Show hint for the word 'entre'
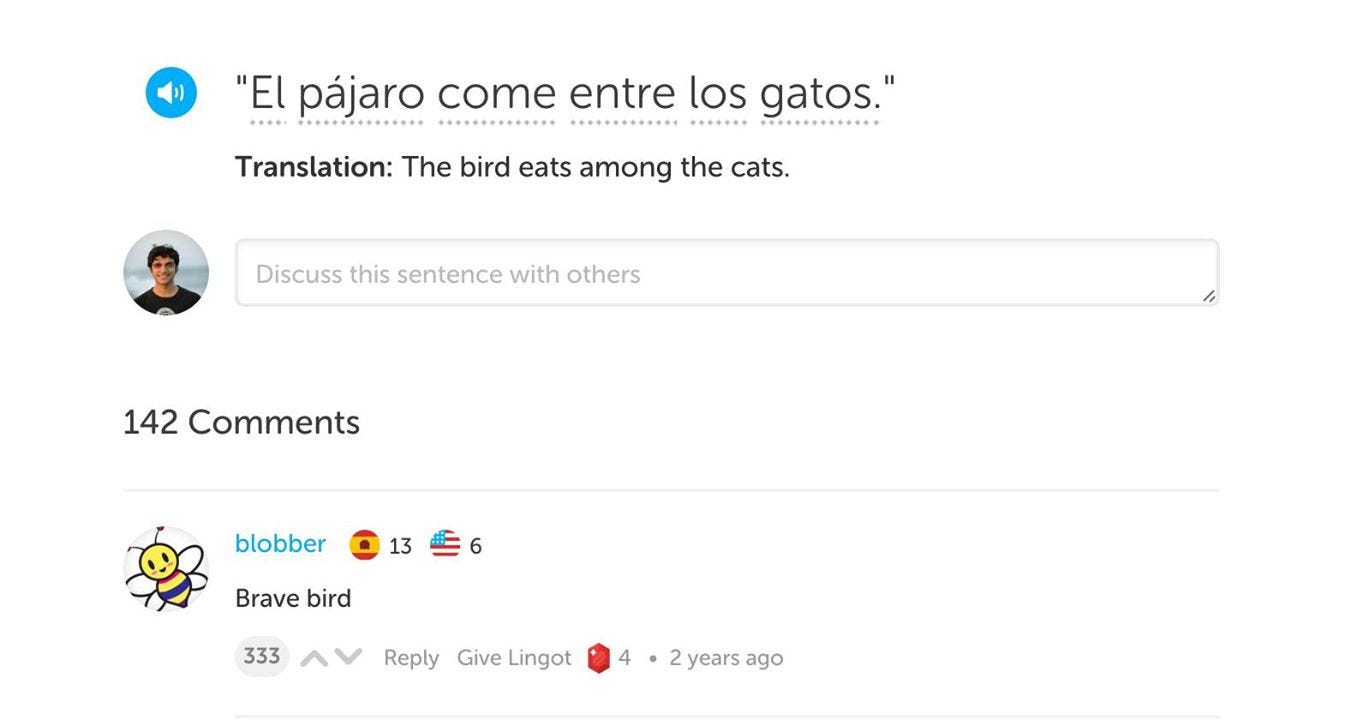This screenshot has height=720, width=1345. [622, 95]
